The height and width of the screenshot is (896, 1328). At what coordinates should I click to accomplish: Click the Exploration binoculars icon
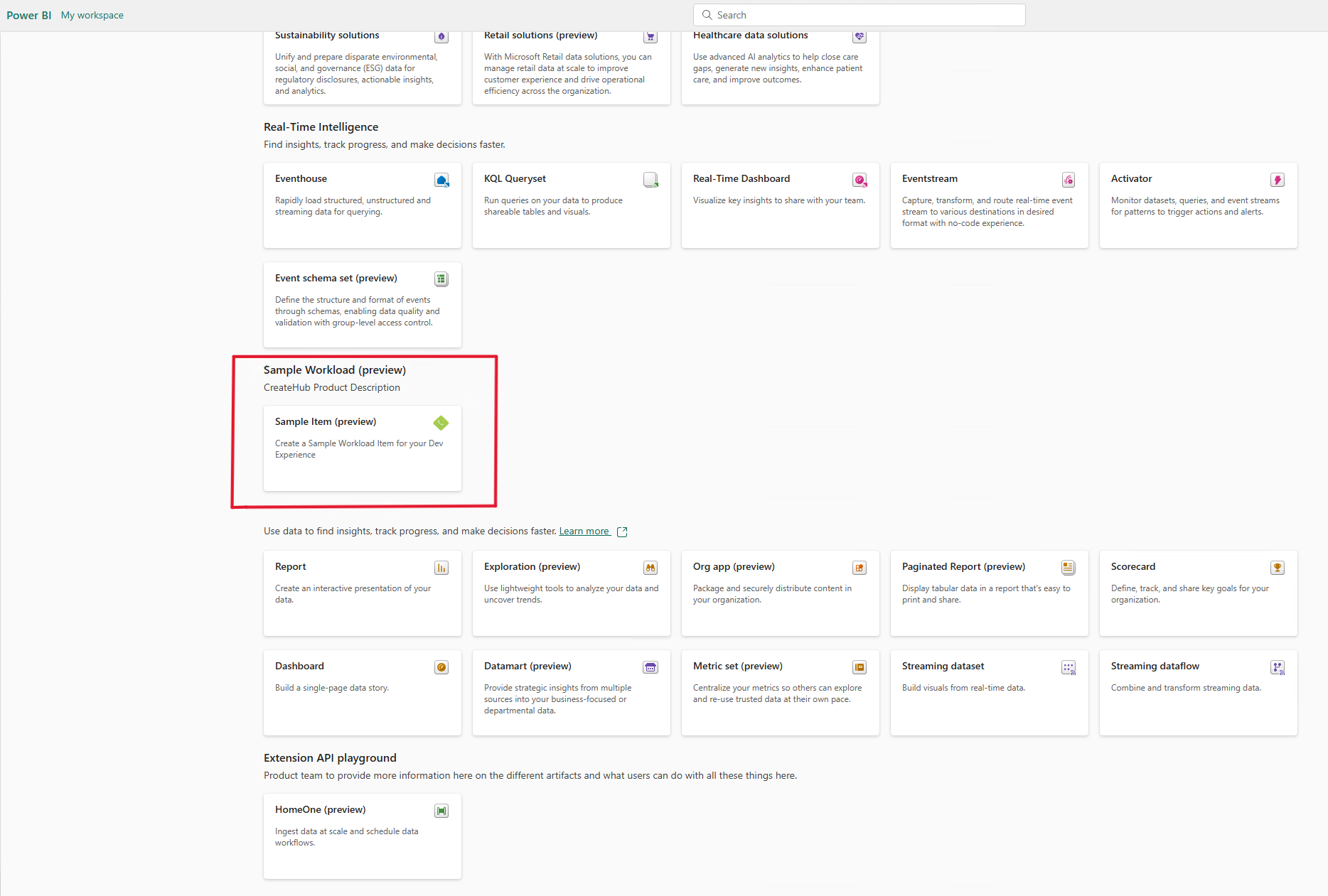tap(650, 568)
